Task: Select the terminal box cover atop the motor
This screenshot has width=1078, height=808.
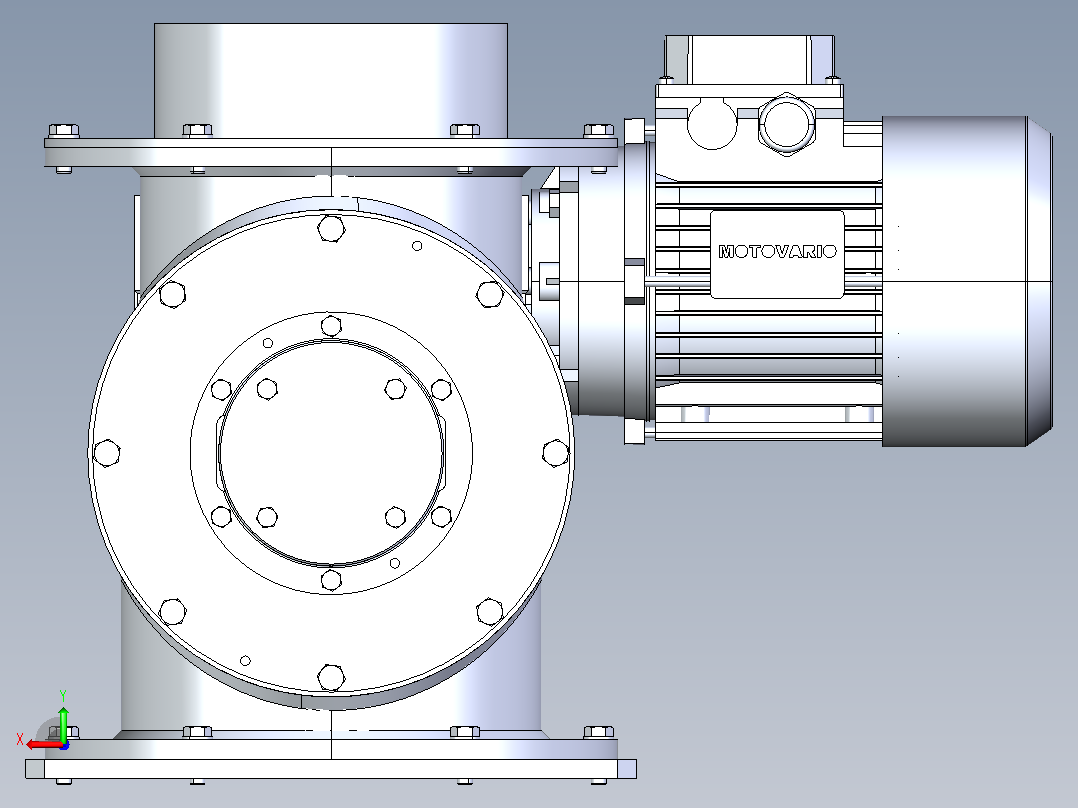Action: point(749,60)
